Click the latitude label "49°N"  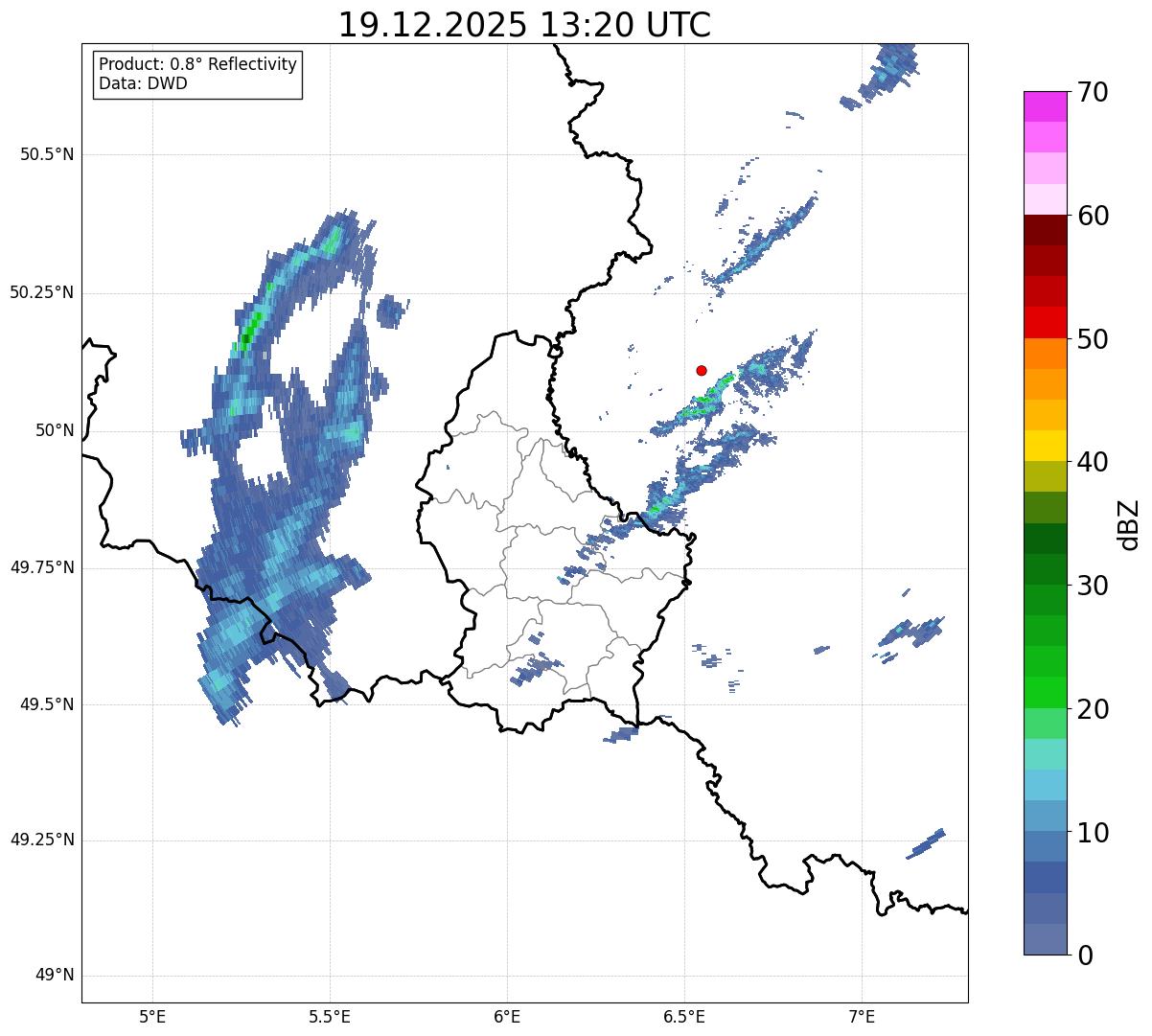coord(55,976)
